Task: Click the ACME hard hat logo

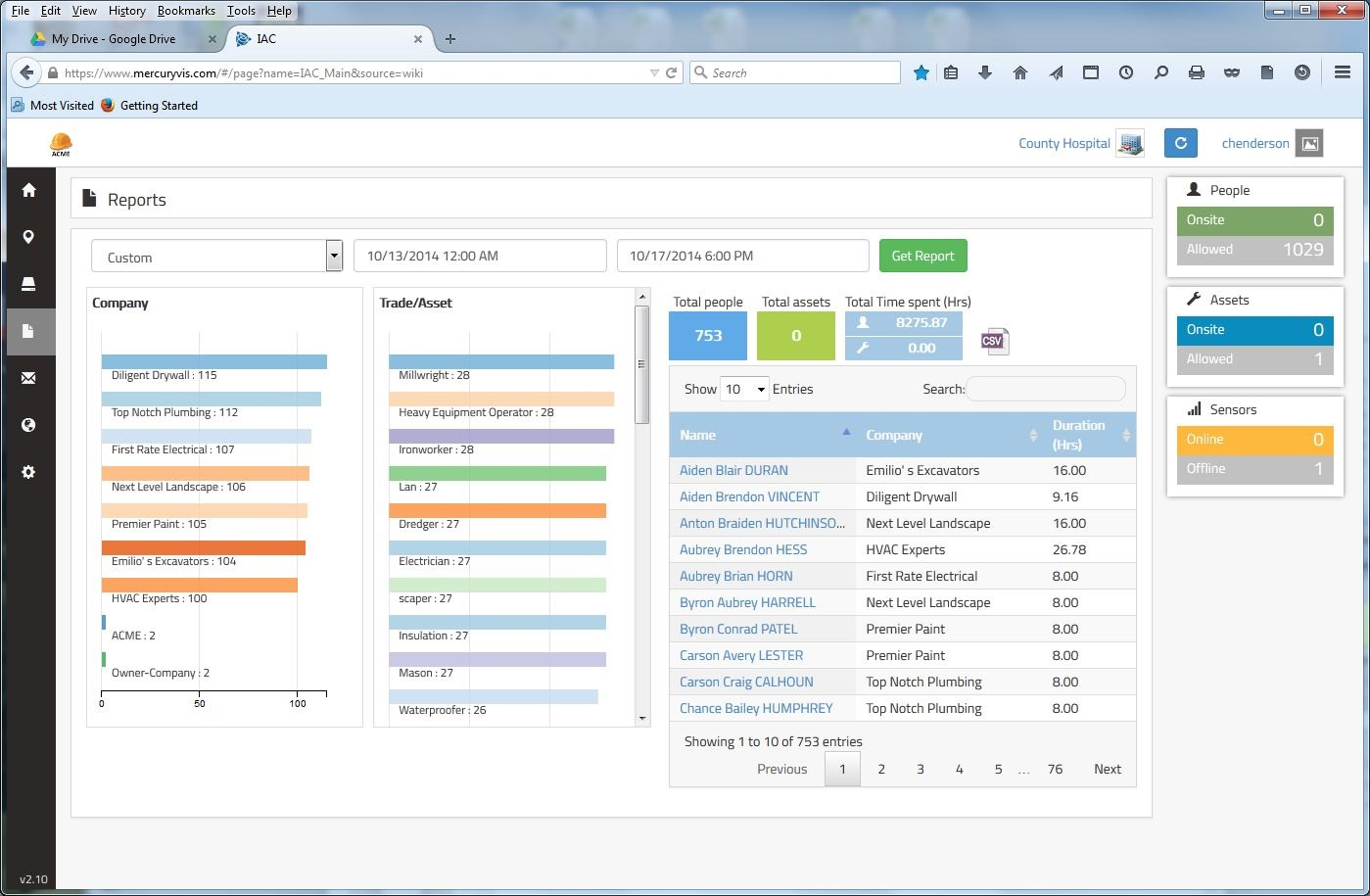Action: click(61, 145)
